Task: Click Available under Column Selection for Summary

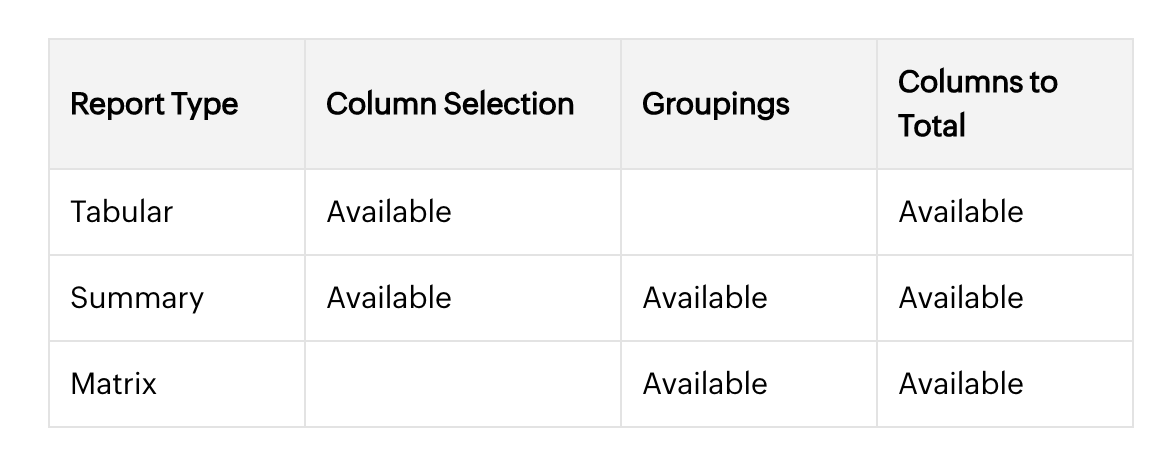Action: click(389, 298)
